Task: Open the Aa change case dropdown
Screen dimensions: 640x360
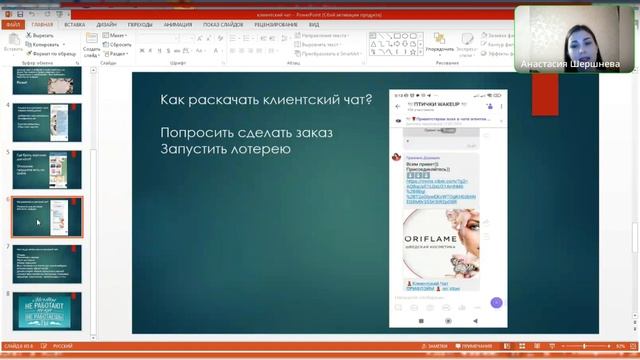Action: tap(200, 51)
